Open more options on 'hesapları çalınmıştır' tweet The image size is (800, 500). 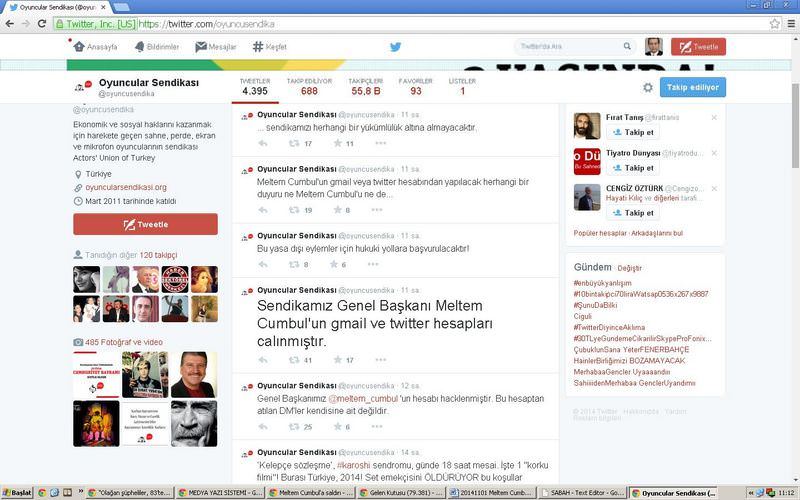381,360
